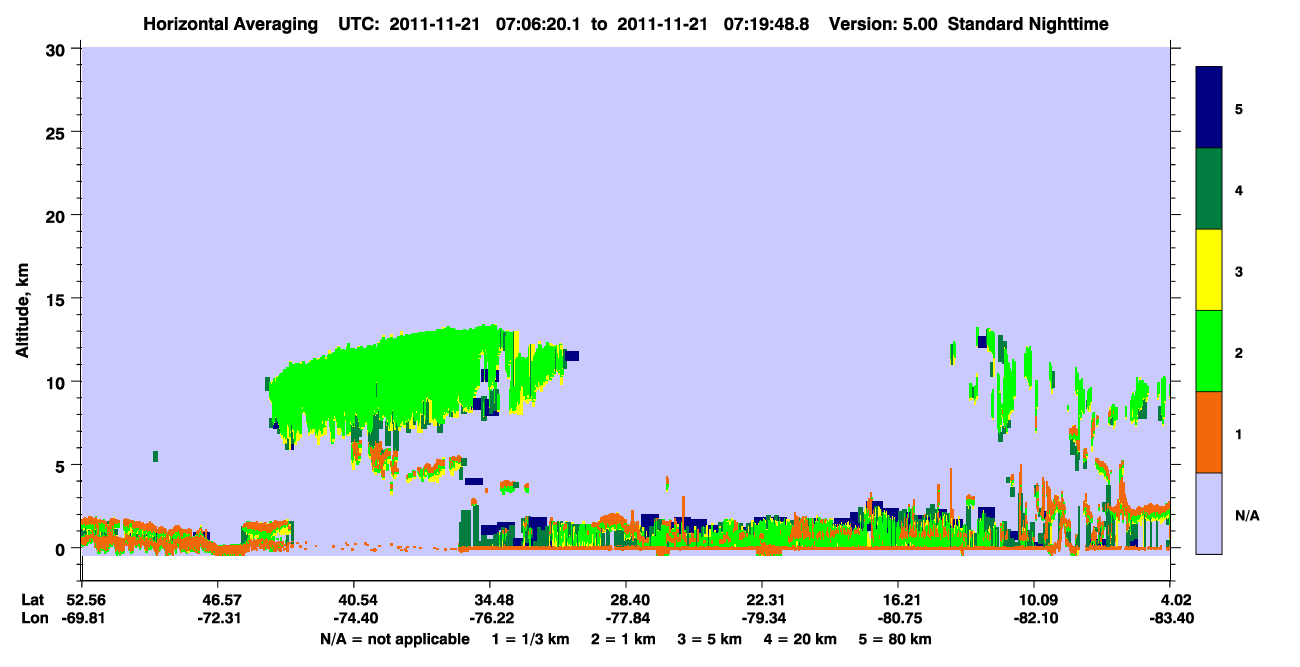The image size is (1300, 667).
Task: Click latitude value 46.57
Action: click(x=217, y=599)
